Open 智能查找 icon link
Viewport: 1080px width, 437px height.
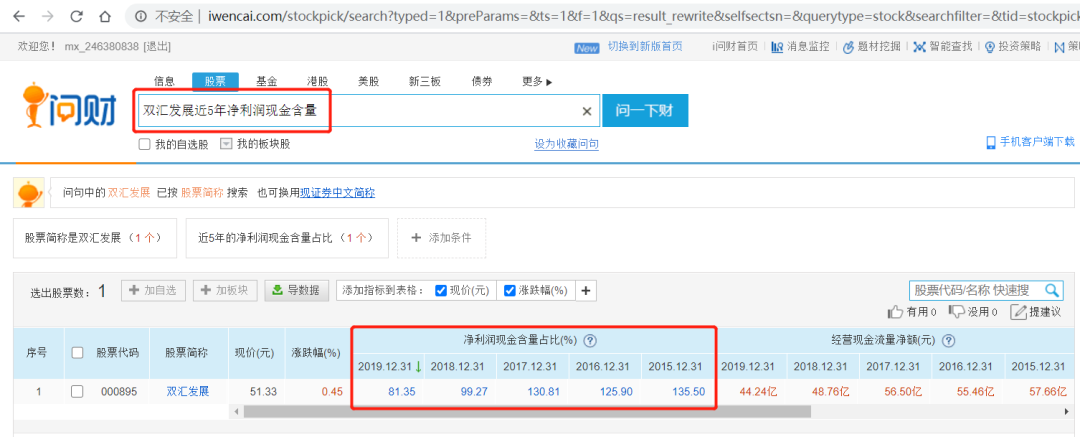click(920, 47)
